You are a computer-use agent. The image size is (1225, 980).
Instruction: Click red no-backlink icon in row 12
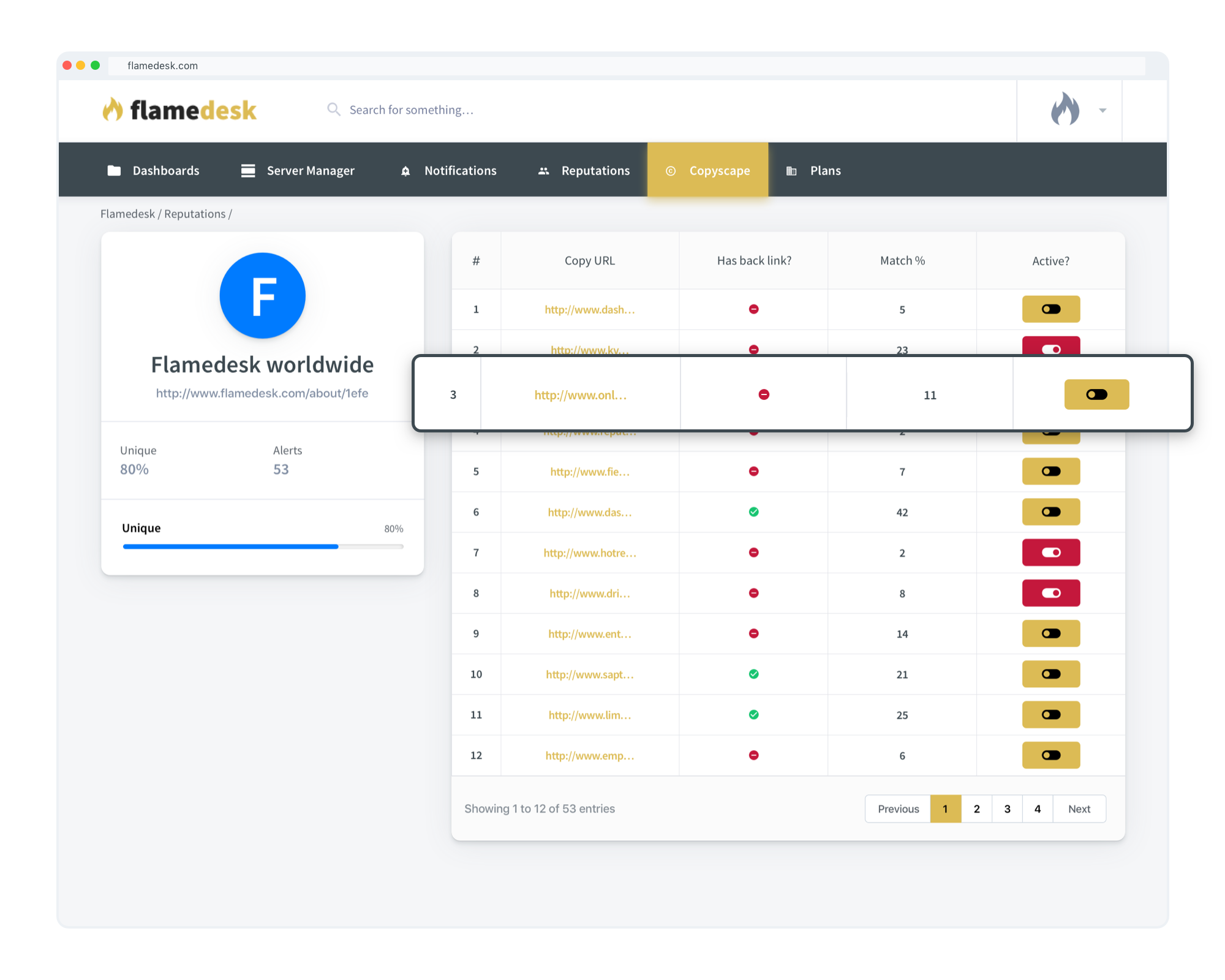[x=754, y=755]
